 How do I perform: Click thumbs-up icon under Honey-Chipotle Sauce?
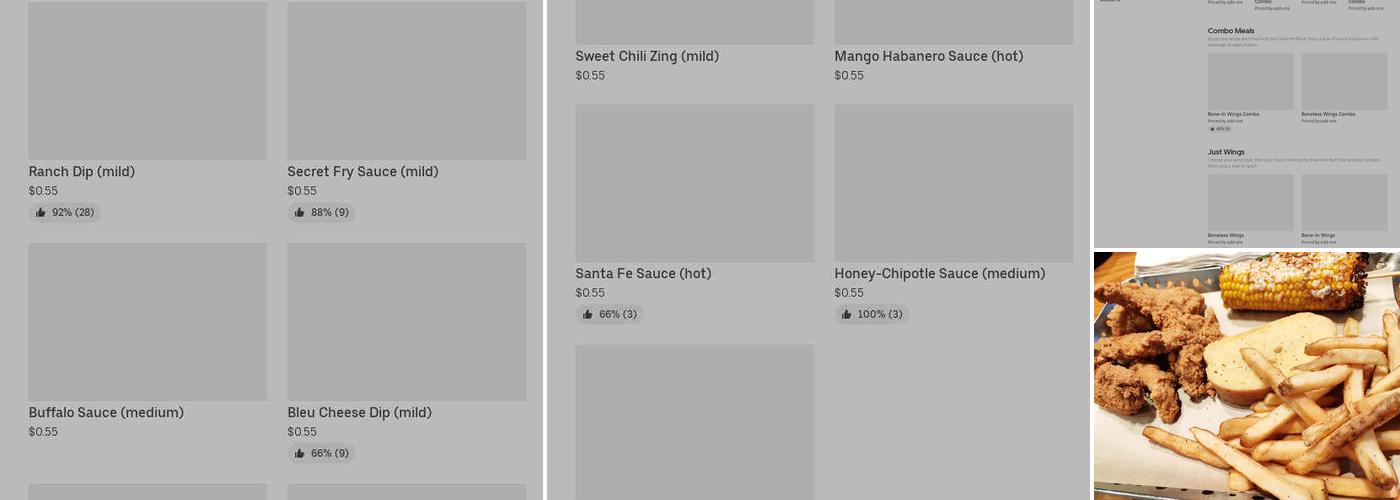point(847,314)
